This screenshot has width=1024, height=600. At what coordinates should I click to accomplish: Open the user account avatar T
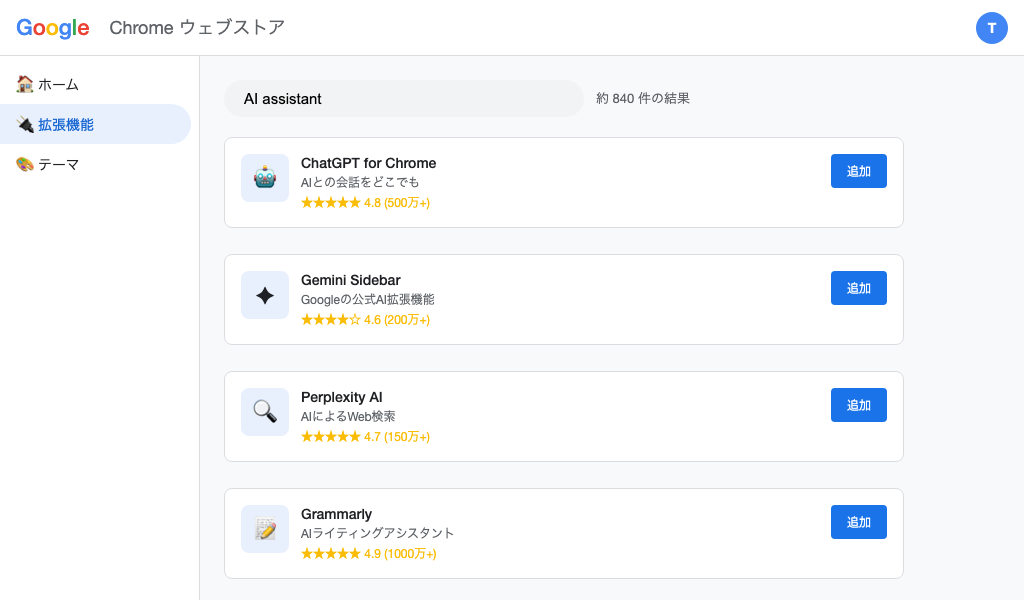click(992, 28)
